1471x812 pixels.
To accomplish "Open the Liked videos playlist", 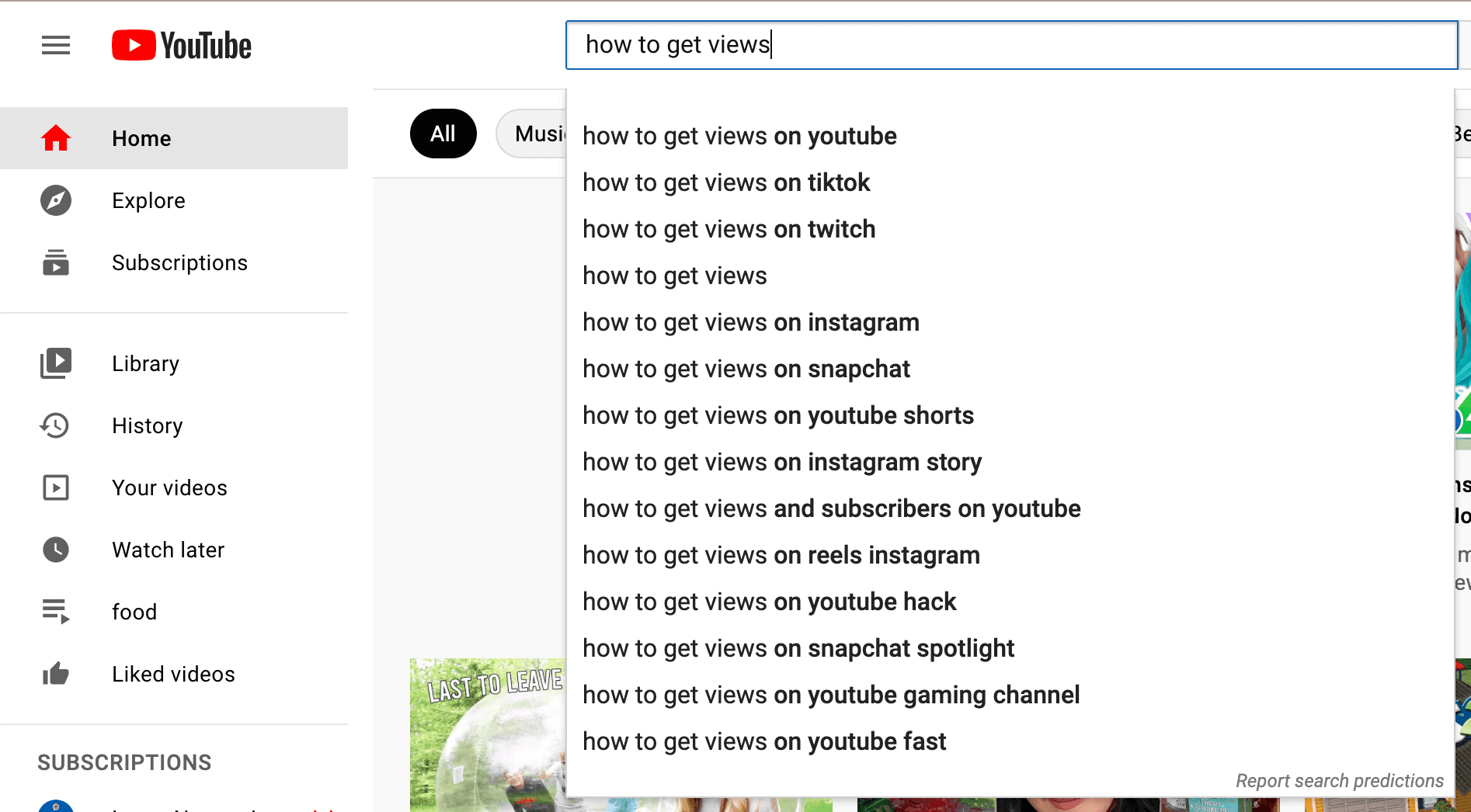I will [x=173, y=674].
